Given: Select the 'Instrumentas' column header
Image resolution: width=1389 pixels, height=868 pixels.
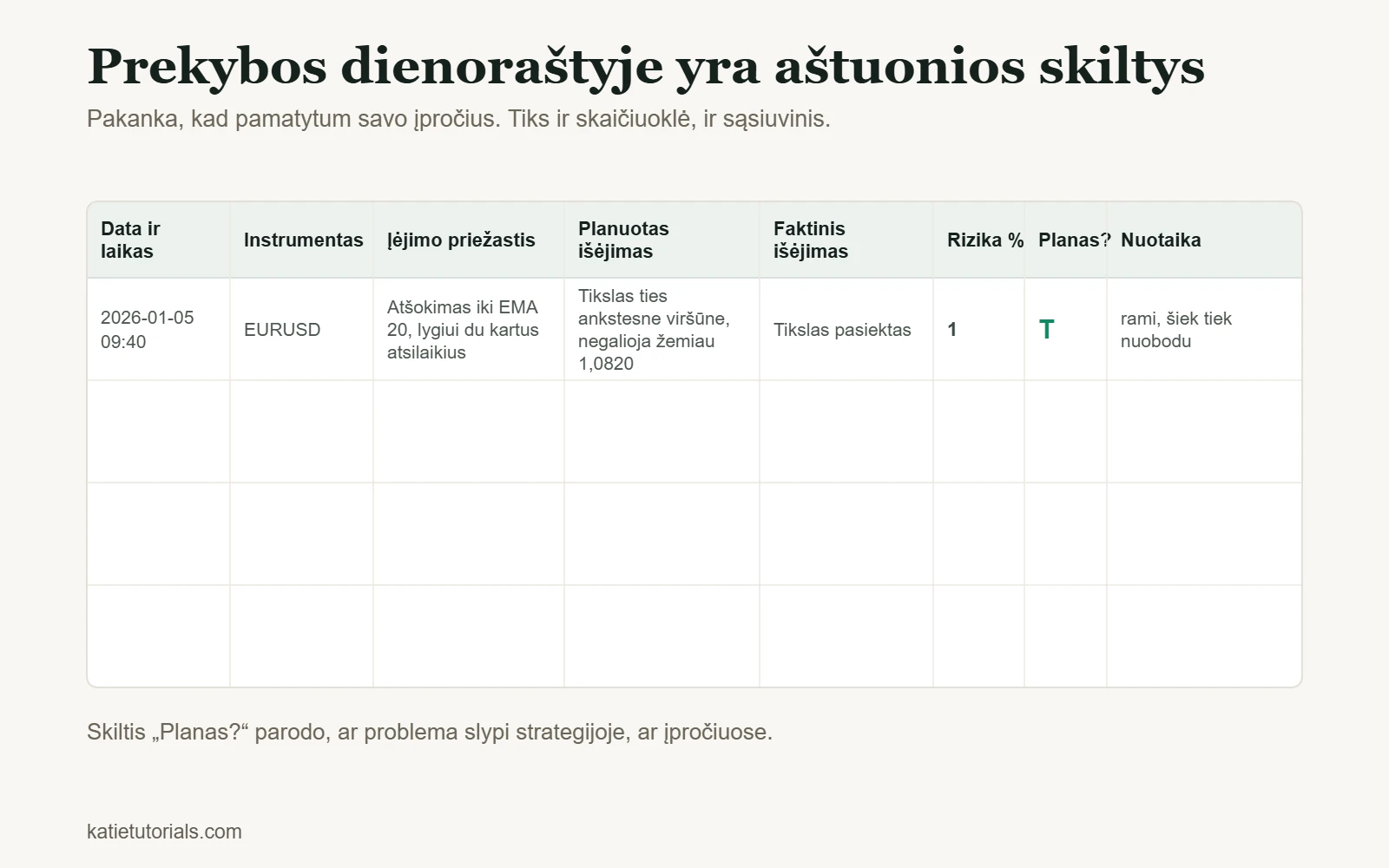Looking at the screenshot, I should pyautogui.click(x=302, y=240).
